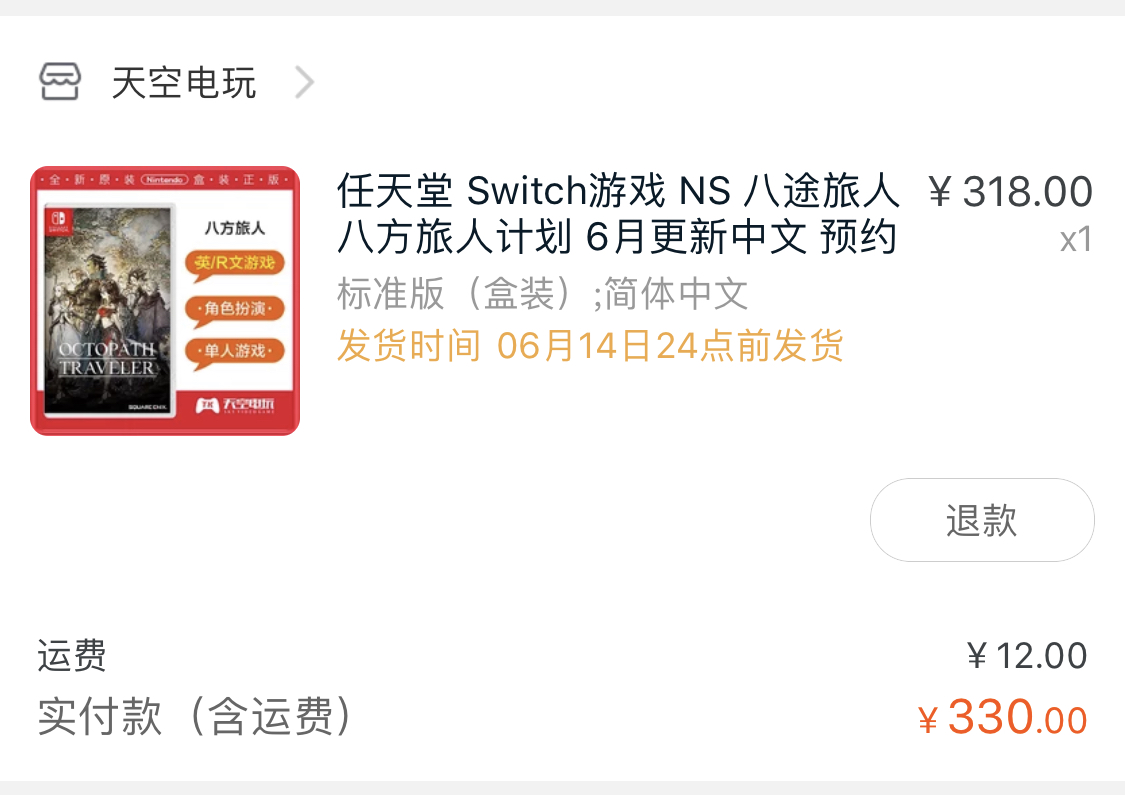Tap the 实付款（含运费）label
The image size is (1125, 795).
coord(194,716)
